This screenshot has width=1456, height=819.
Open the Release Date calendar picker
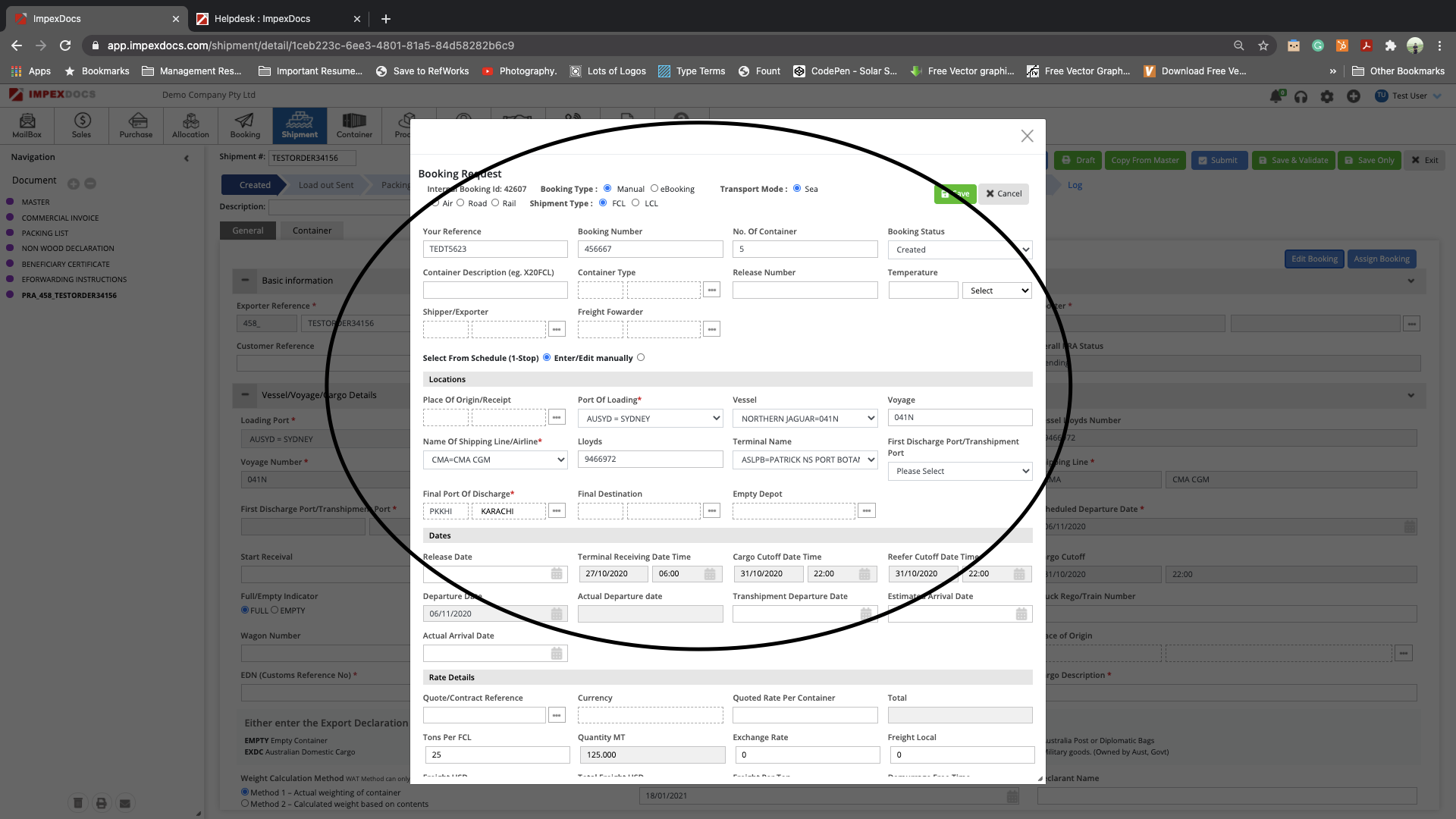click(x=557, y=574)
